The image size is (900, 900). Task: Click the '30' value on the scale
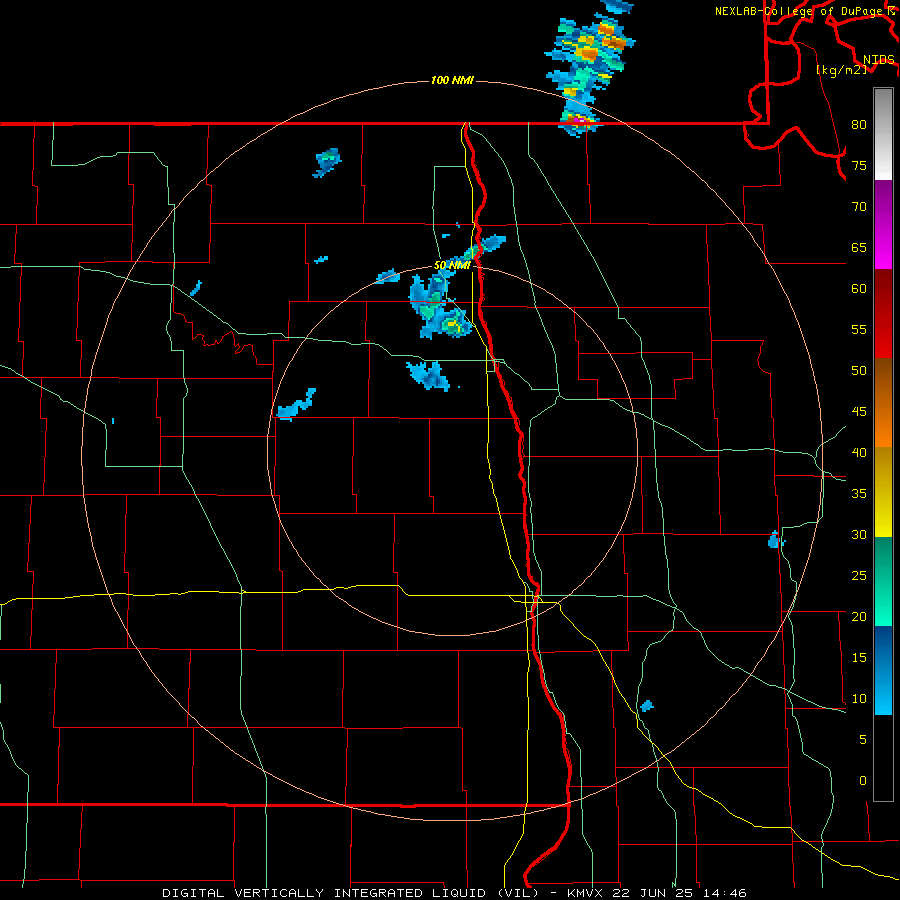pos(859,534)
